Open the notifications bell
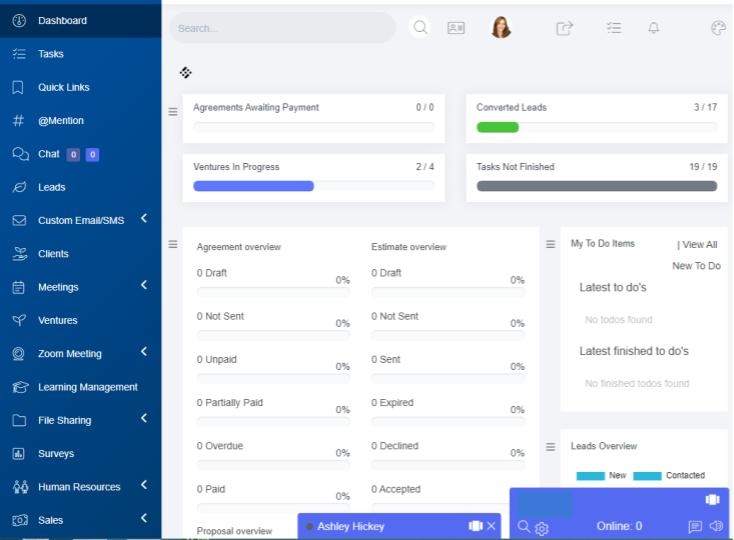 point(654,28)
